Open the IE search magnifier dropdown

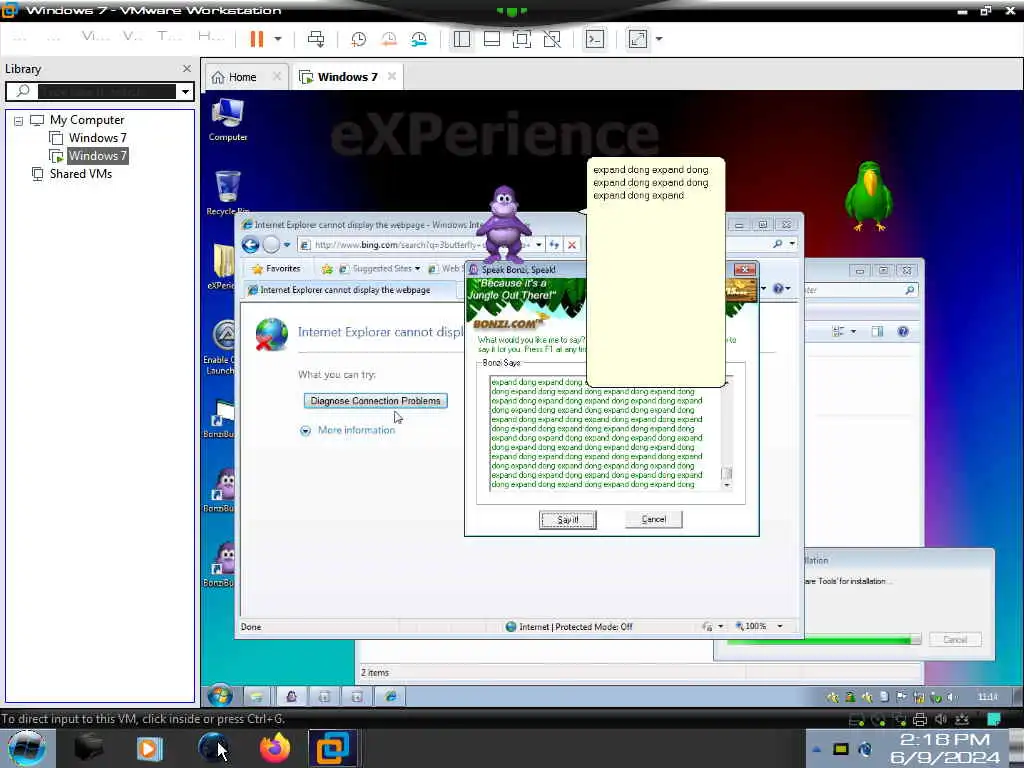792,244
